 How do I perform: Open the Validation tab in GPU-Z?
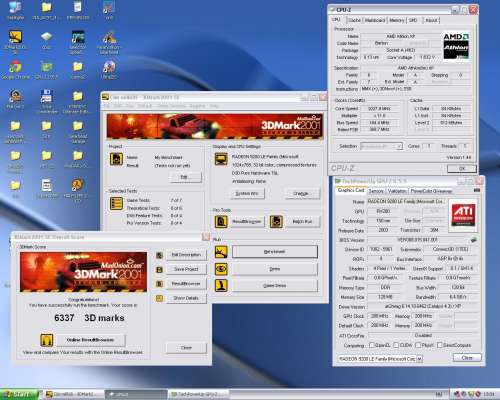click(397, 191)
